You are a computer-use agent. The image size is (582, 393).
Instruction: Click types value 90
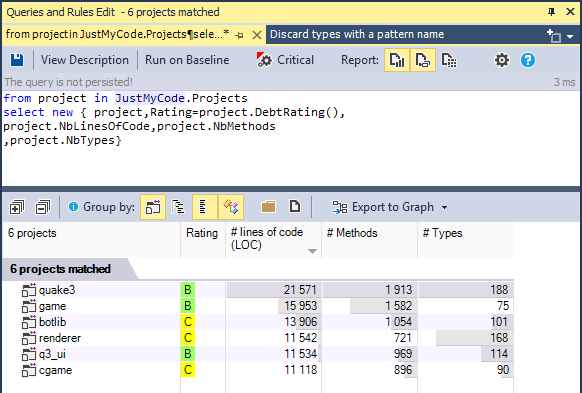[x=503, y=370]
